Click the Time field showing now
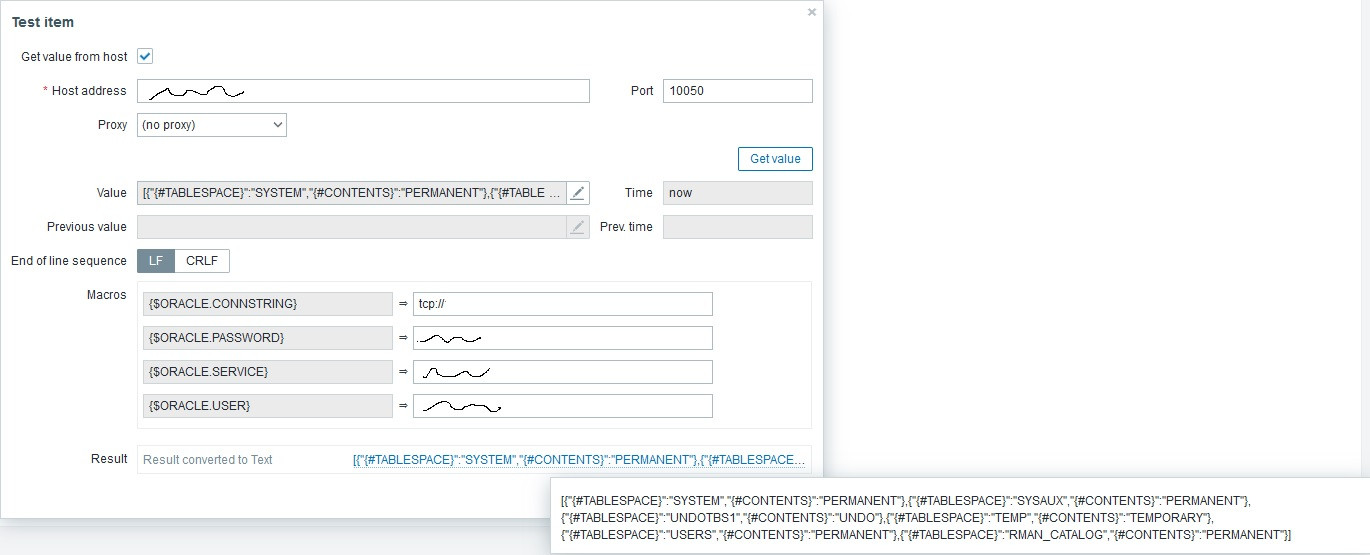The height and width of the screenshot is (555, 1370). point(738,193)
